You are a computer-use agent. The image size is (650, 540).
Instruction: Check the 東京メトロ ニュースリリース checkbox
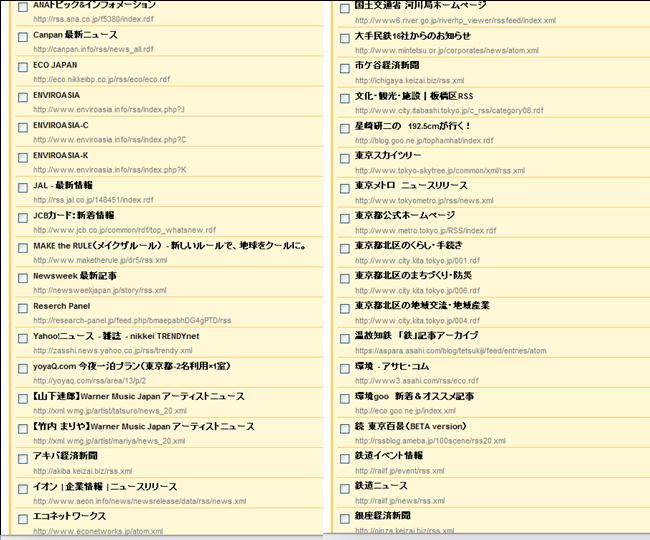click(x=345, y=189)
